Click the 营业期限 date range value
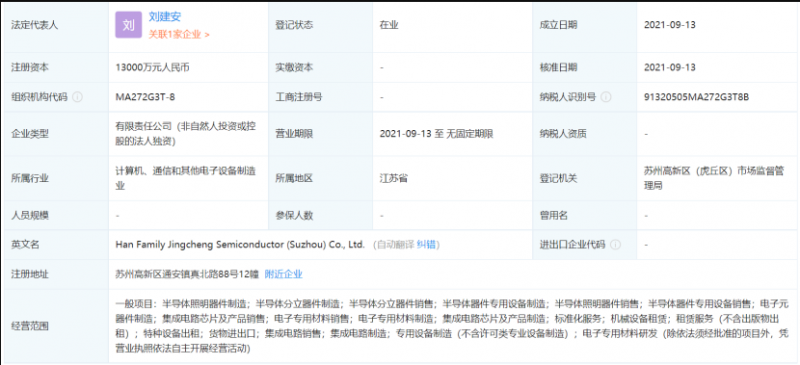 (436, 134)
